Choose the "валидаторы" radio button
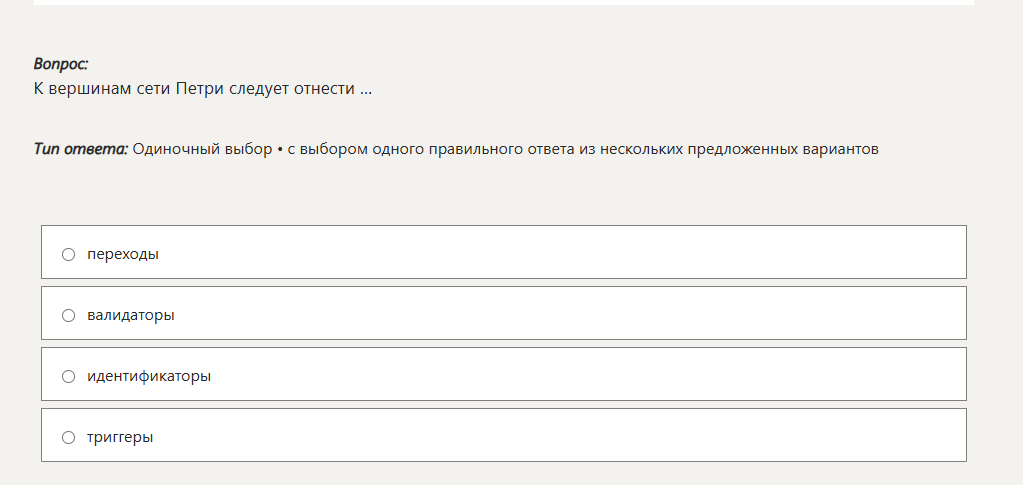 [x=69, y=315]
